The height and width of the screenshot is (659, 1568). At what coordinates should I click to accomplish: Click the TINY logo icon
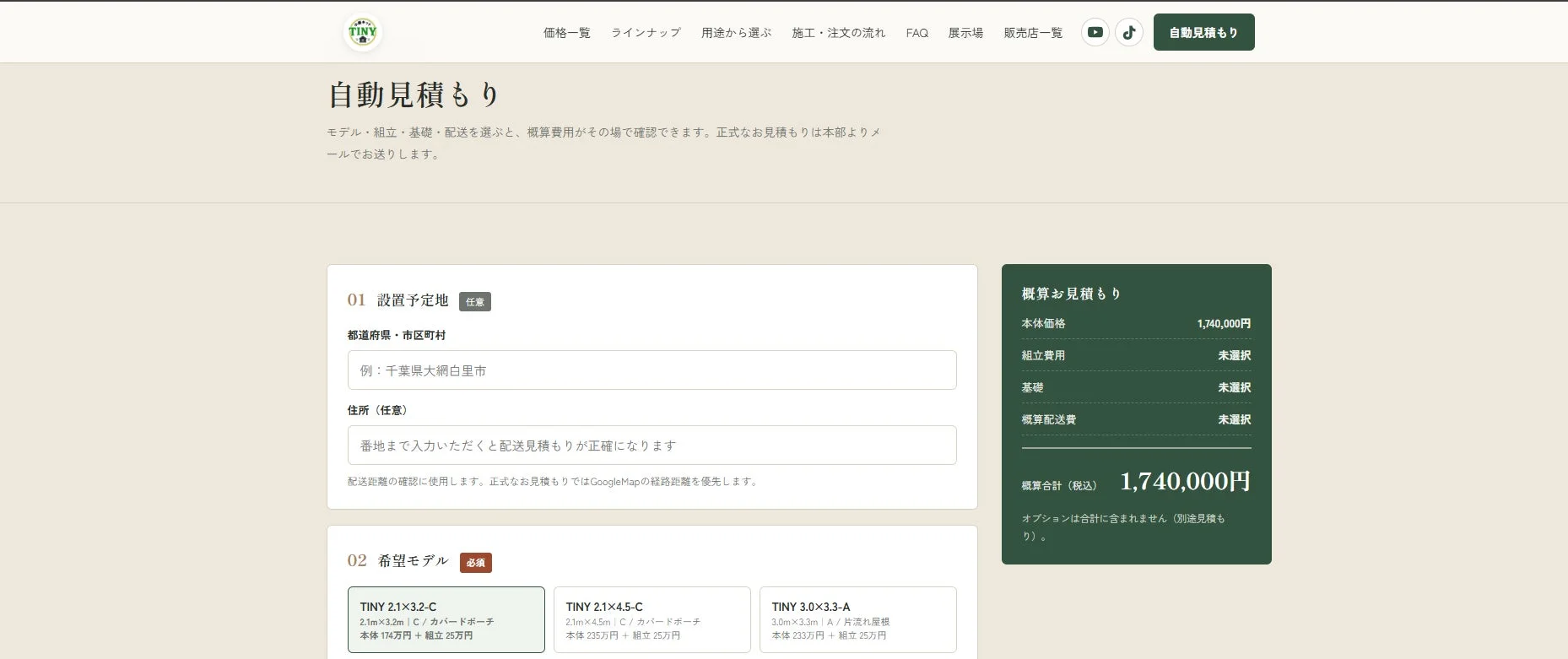[x=363, y=33]
